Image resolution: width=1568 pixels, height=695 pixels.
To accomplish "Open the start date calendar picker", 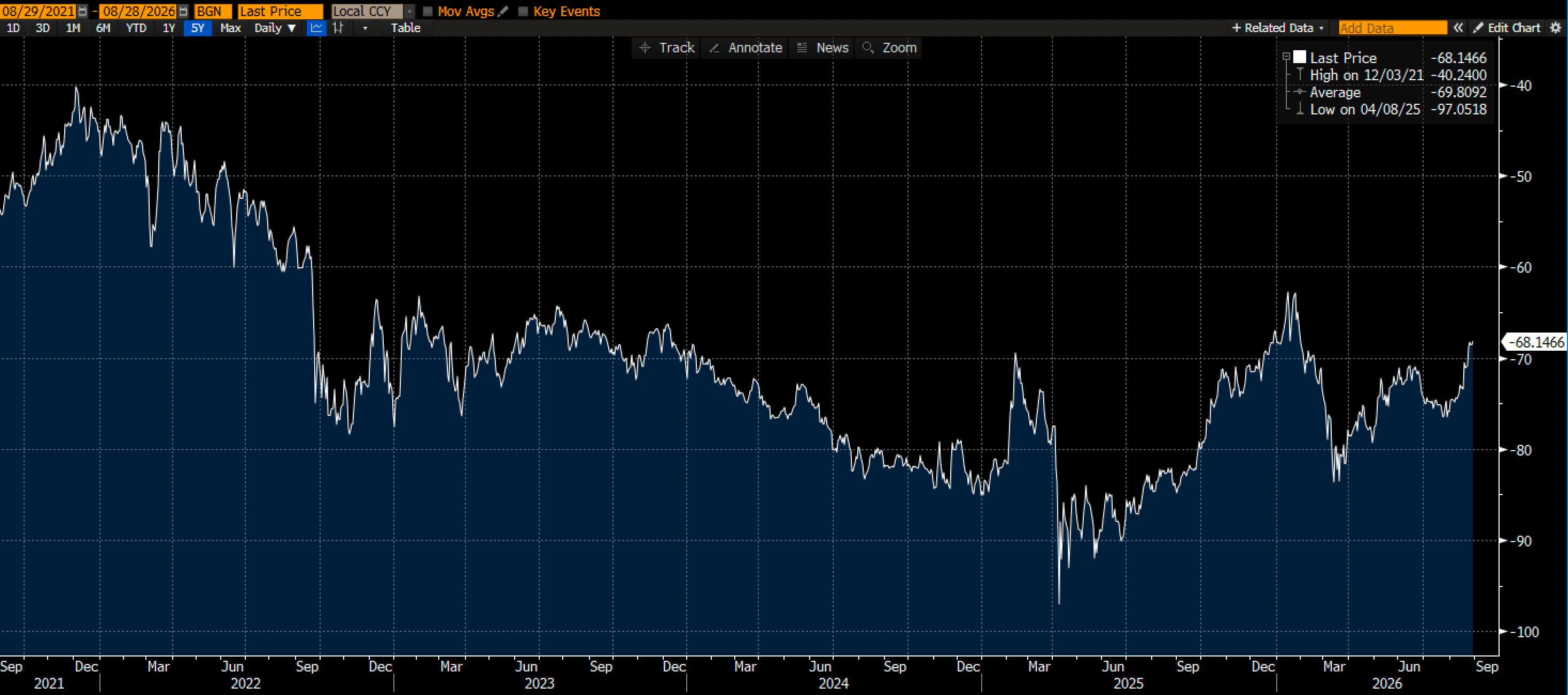I will 83,12.
